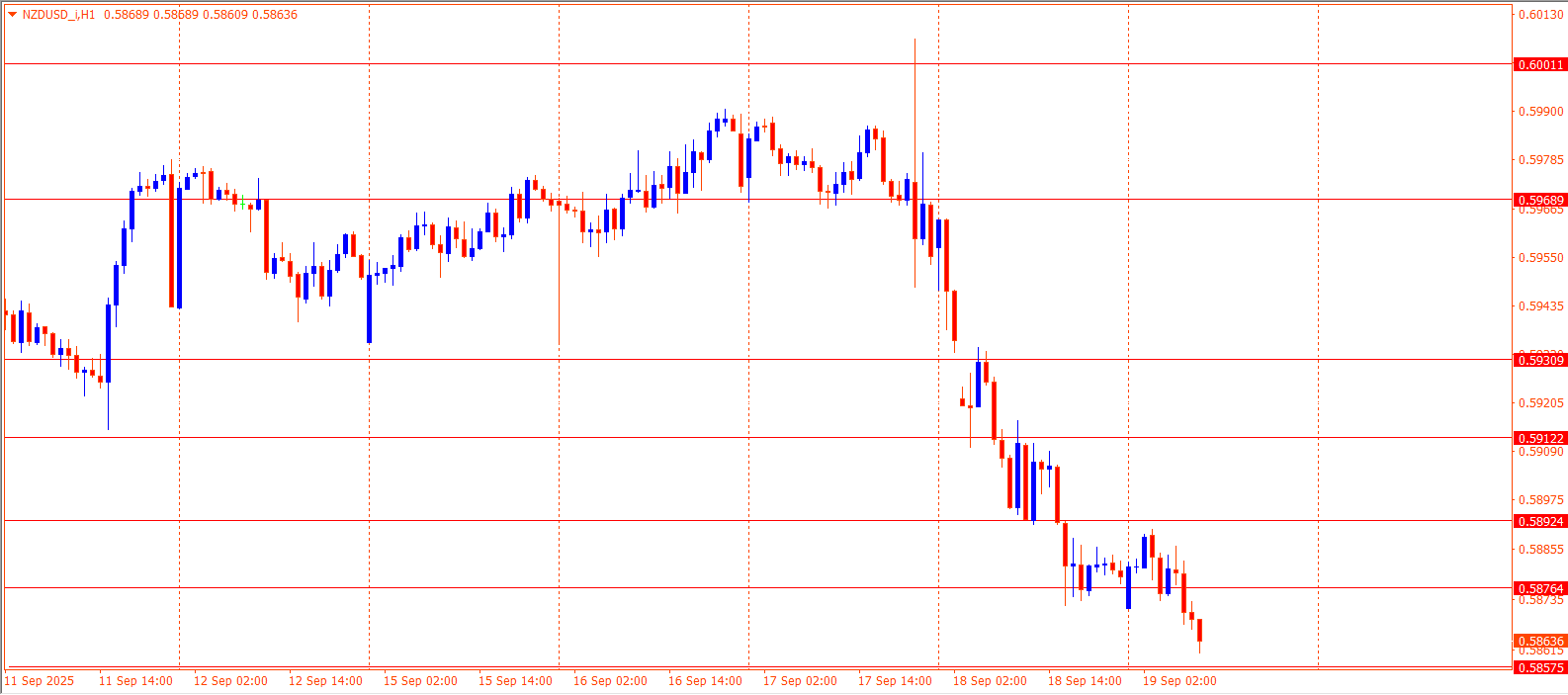
Task: Click the triangle arrow beside NZDUSD_i,H1
Action: [12, 15]
